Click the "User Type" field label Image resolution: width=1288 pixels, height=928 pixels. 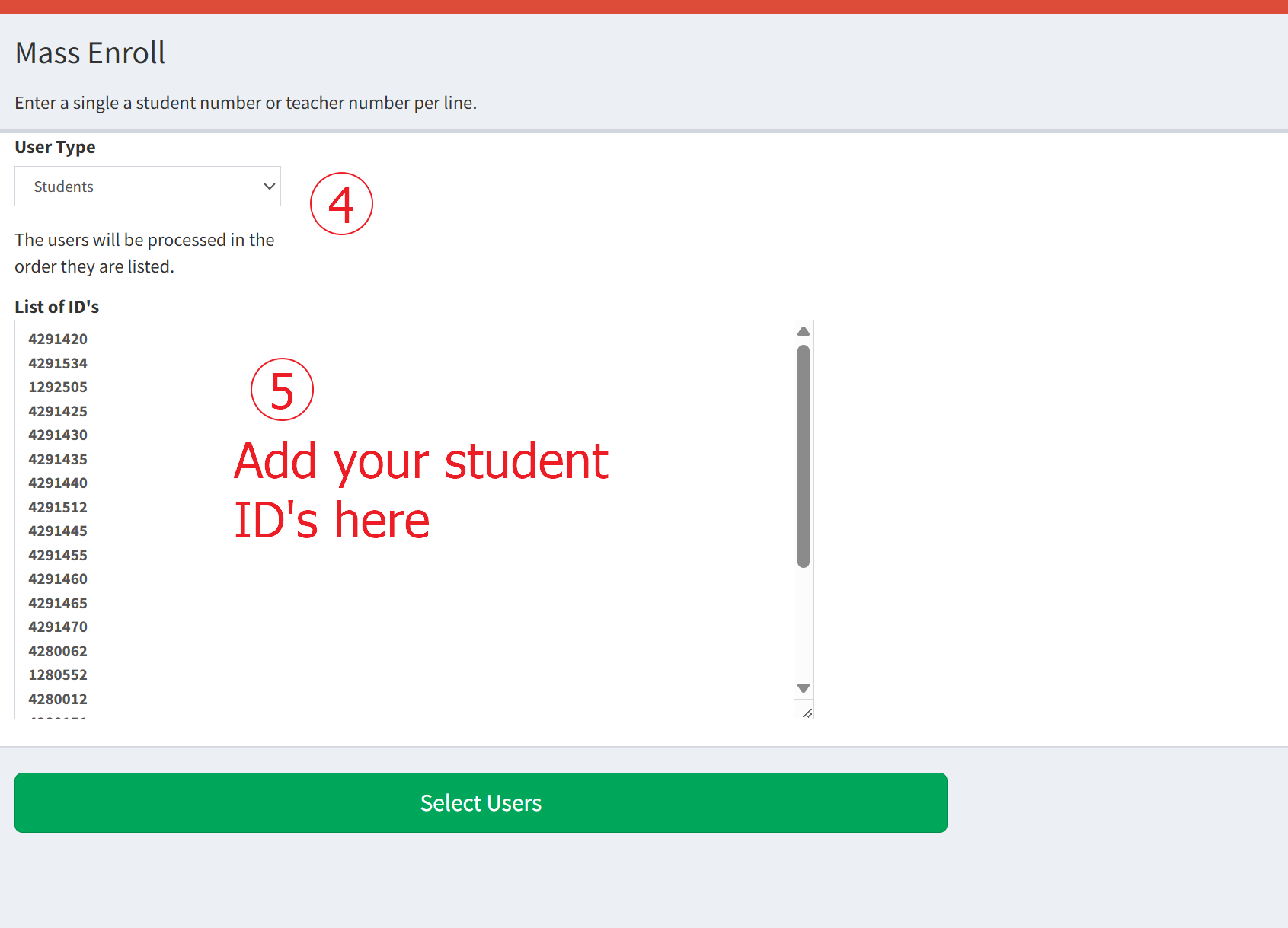(55, 147)
